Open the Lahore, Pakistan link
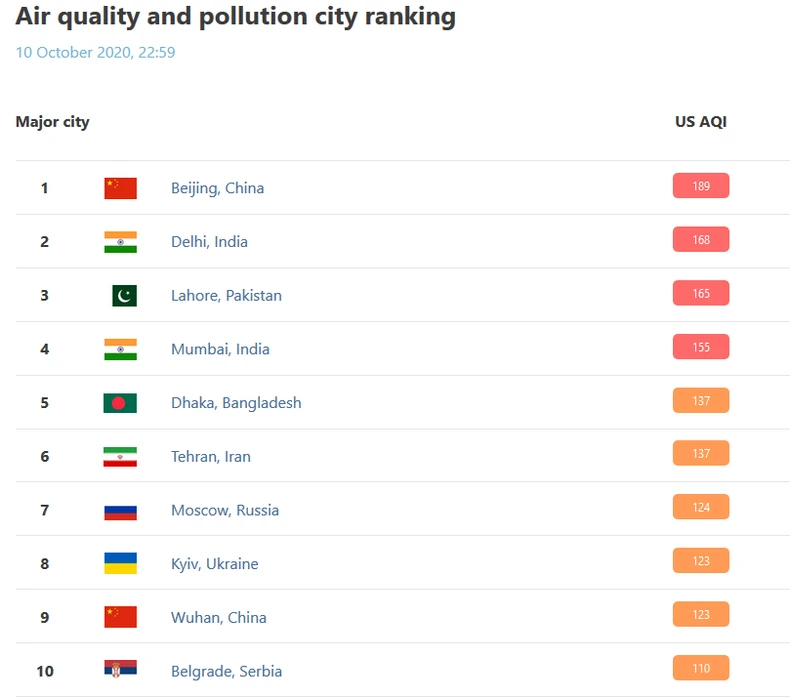 pyautogui.click(x=226, y=295)
